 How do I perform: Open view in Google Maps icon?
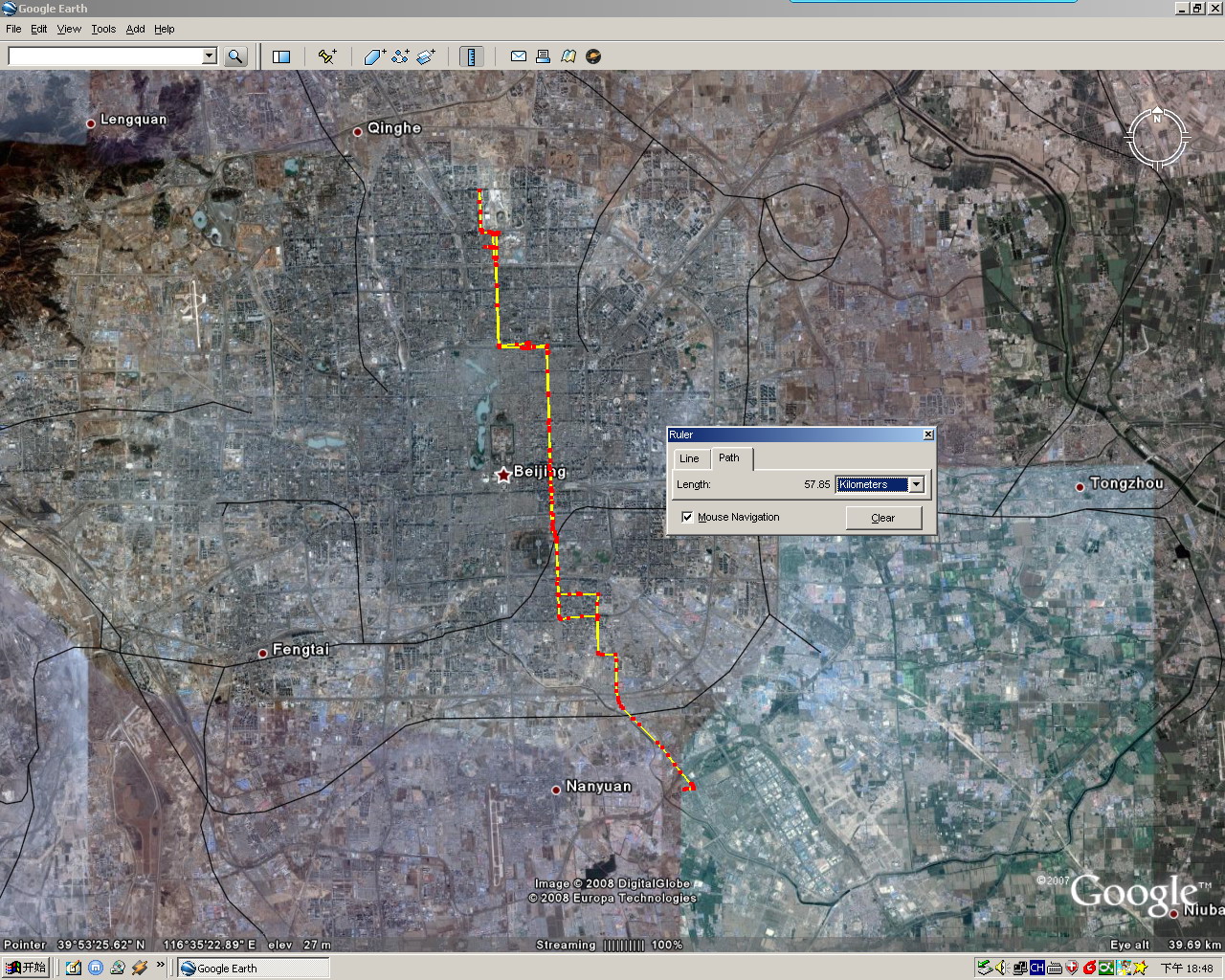click(568, 56)
